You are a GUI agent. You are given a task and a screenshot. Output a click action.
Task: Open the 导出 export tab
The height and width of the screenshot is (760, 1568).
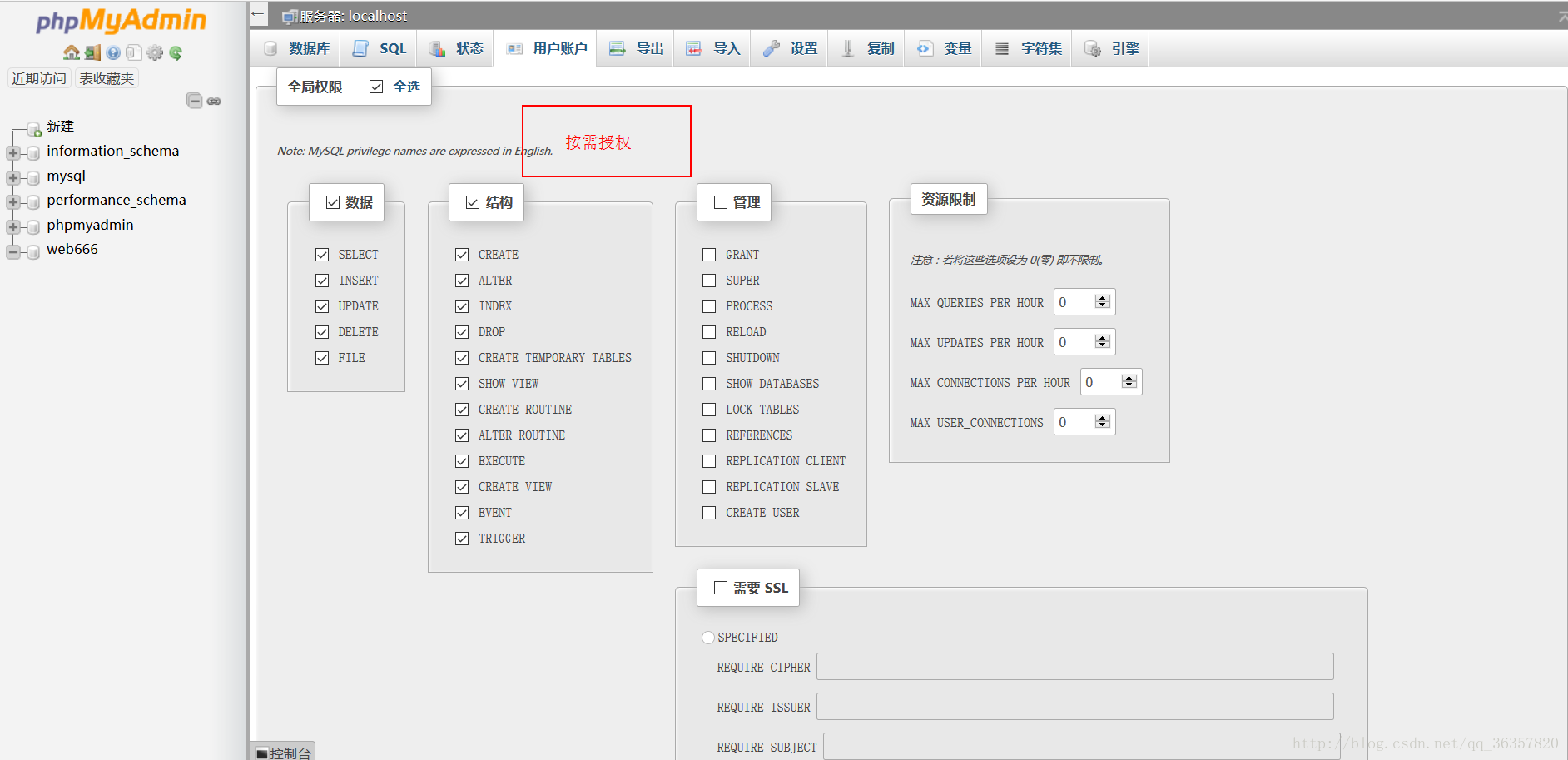637,48
